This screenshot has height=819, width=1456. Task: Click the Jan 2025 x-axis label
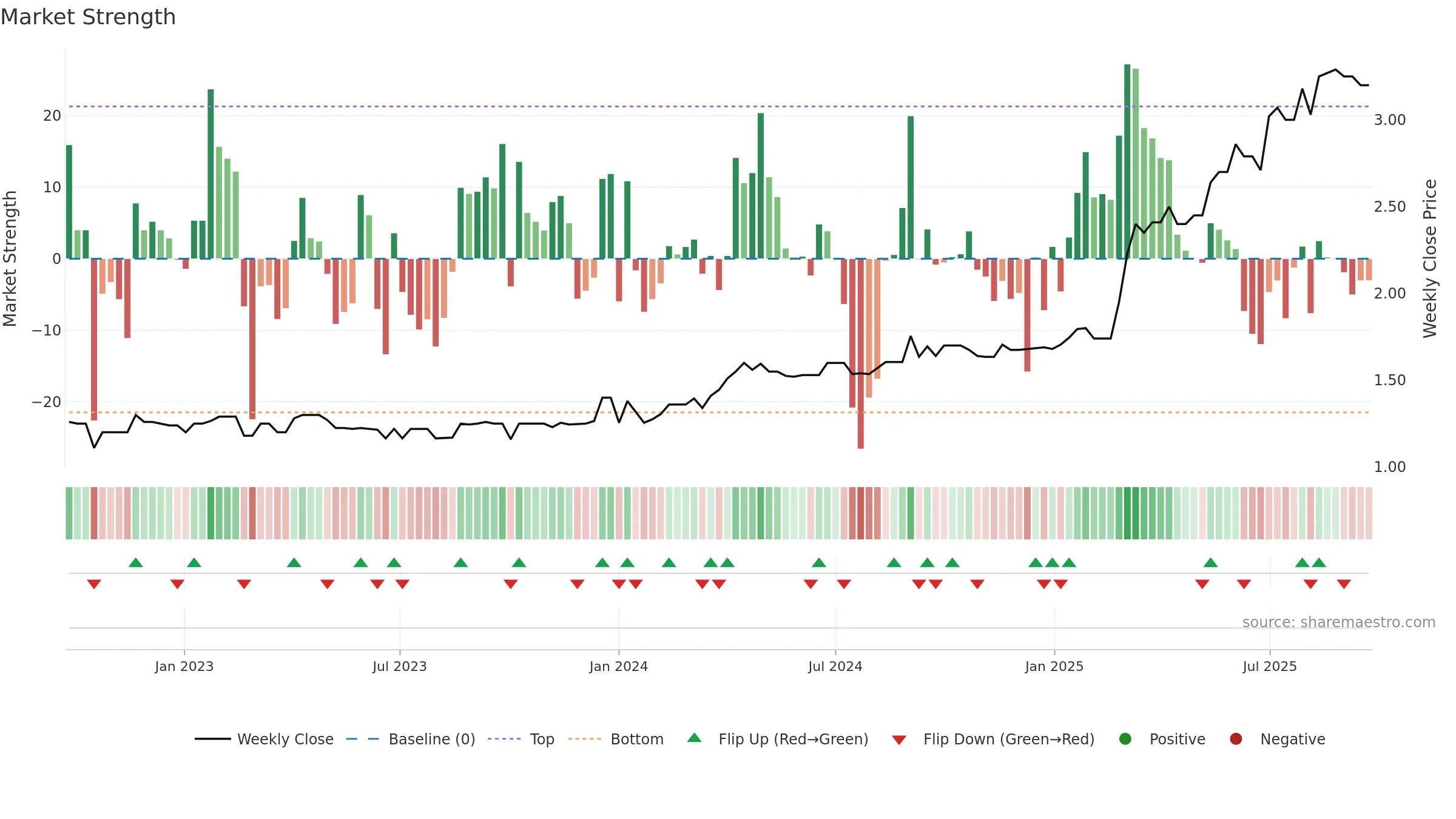pos(1054,666)
